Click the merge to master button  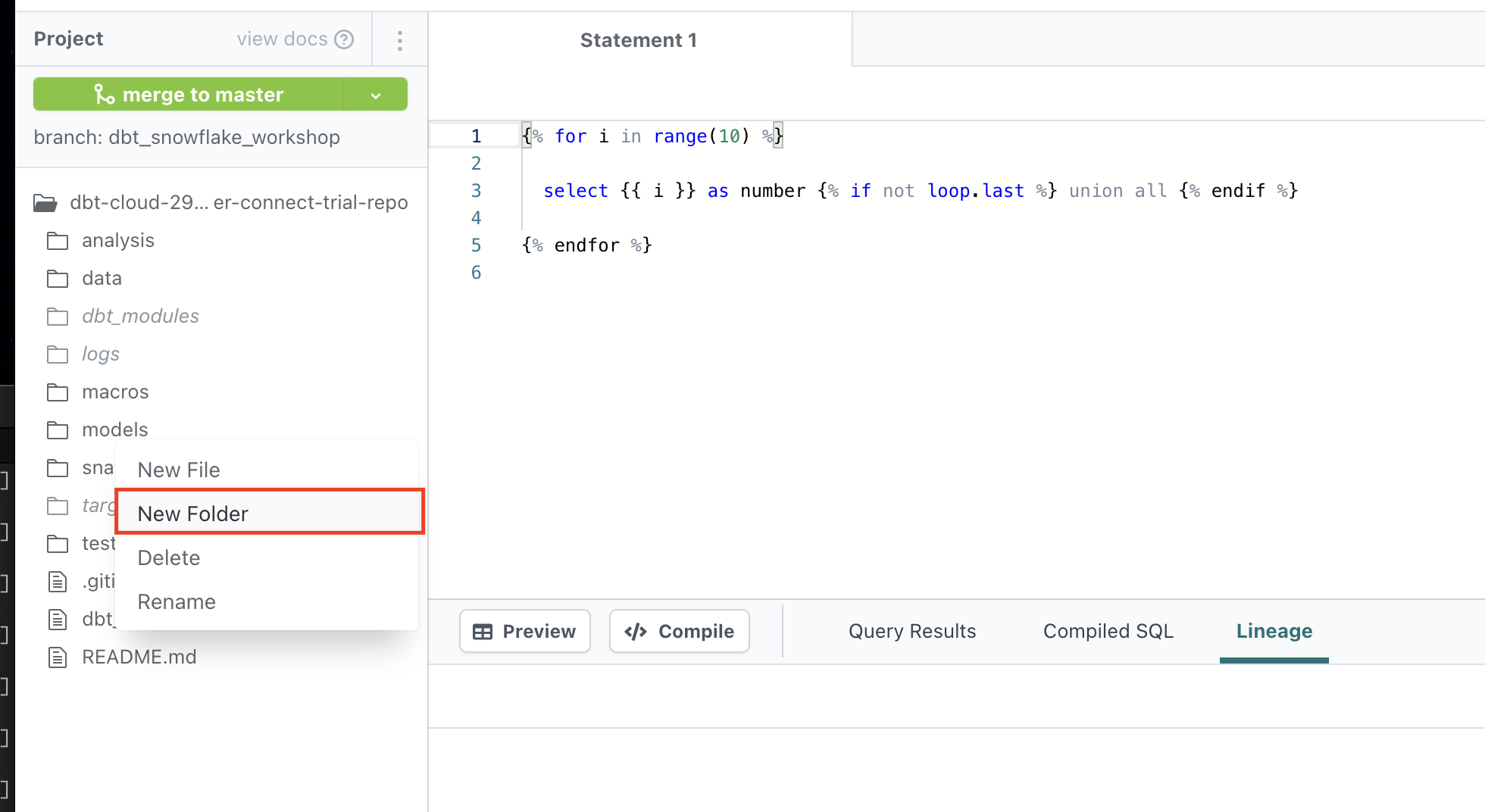[x=189, y=95]
